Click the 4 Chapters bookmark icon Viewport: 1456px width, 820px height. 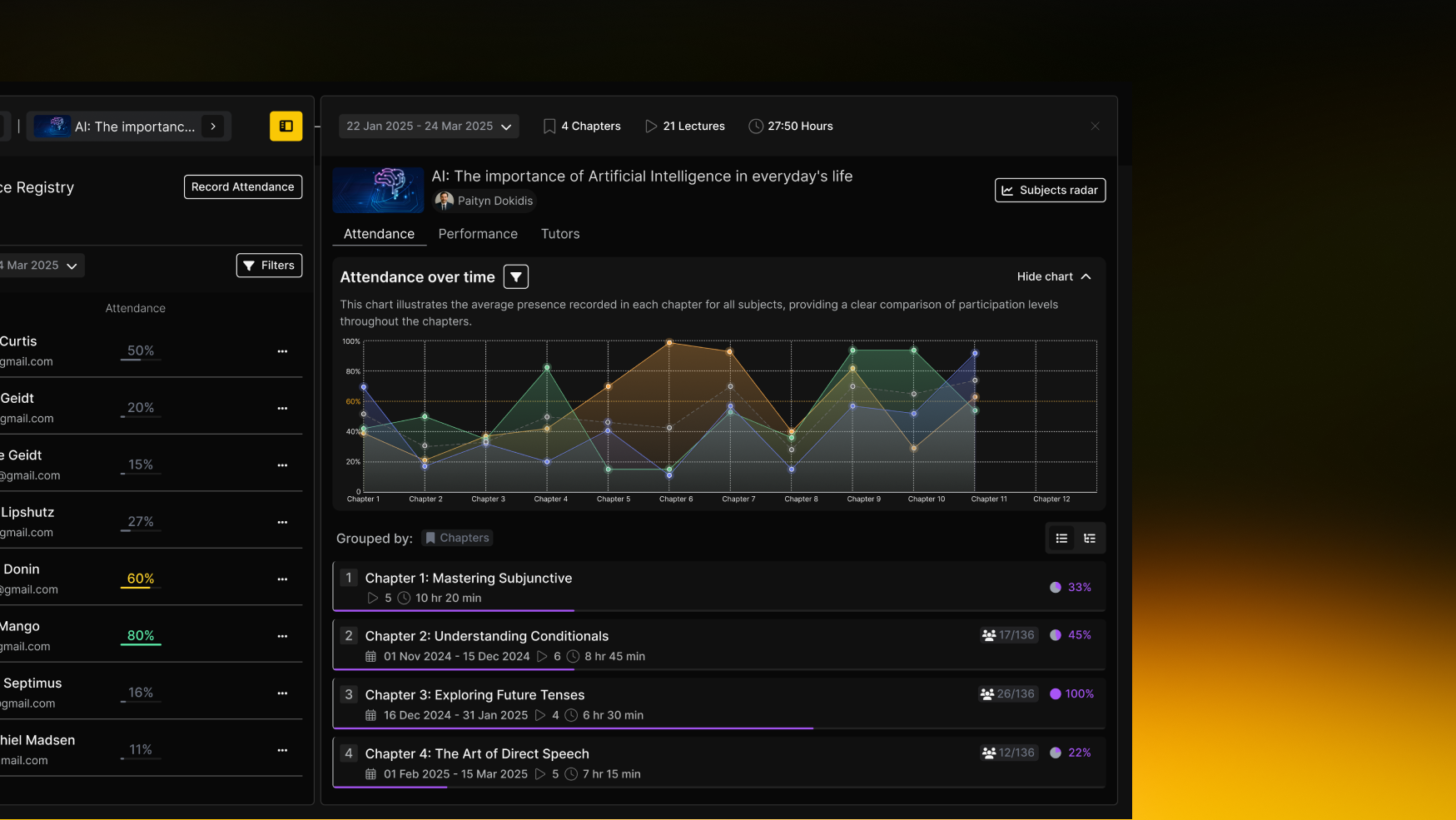coord(549,127)
